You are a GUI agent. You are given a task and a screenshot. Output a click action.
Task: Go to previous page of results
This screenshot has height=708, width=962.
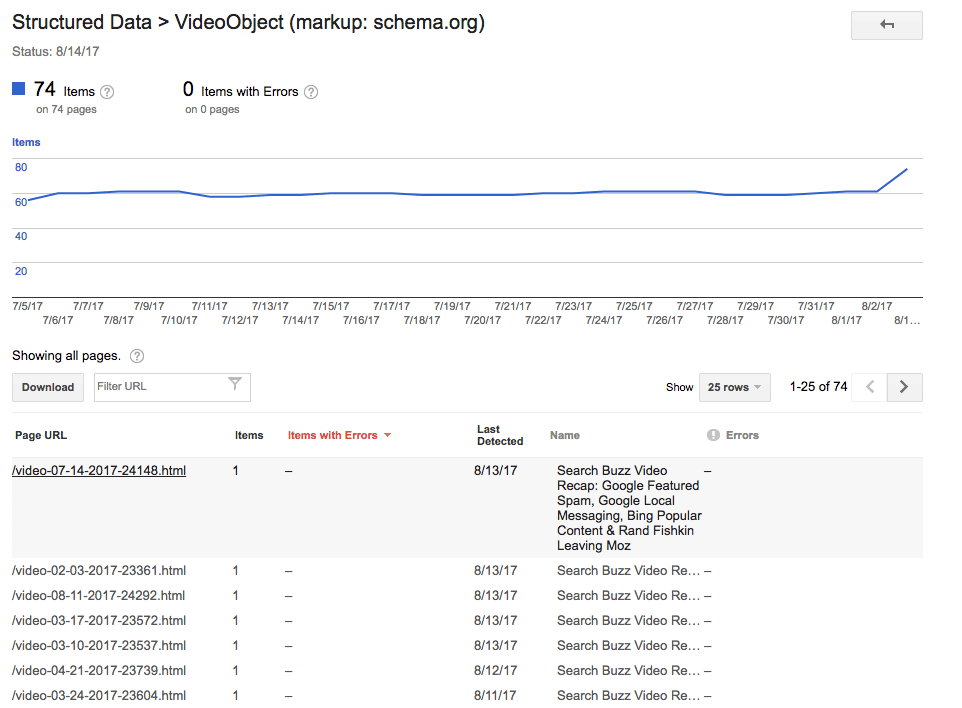(x=870, y=387)
